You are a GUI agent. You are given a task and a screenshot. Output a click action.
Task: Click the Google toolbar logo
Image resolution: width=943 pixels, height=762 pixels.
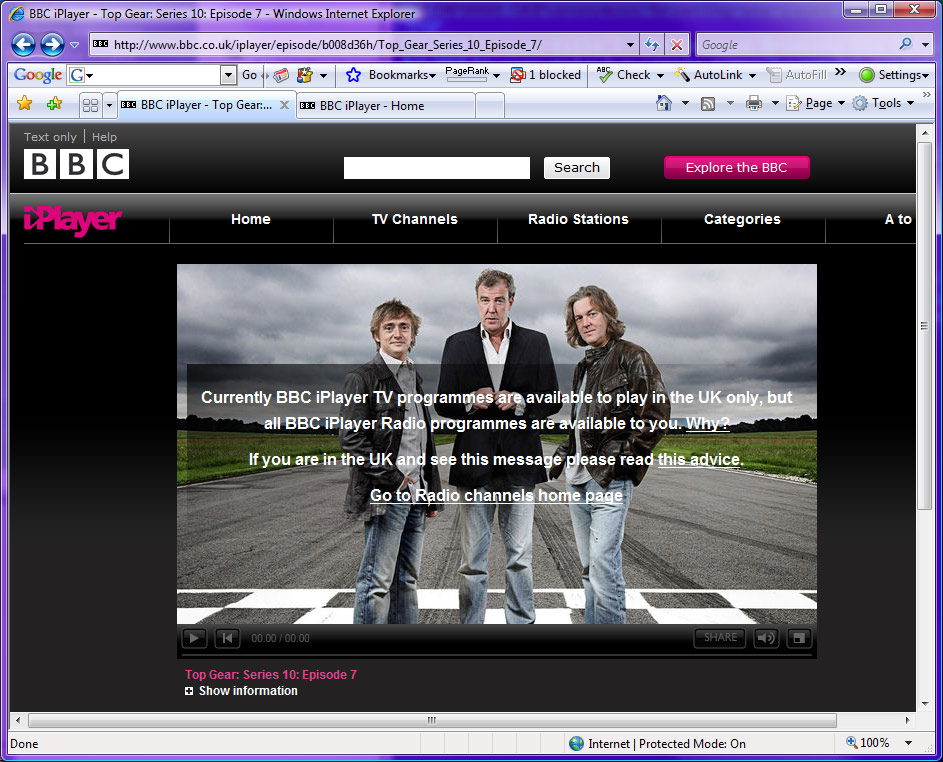(38, 75)
